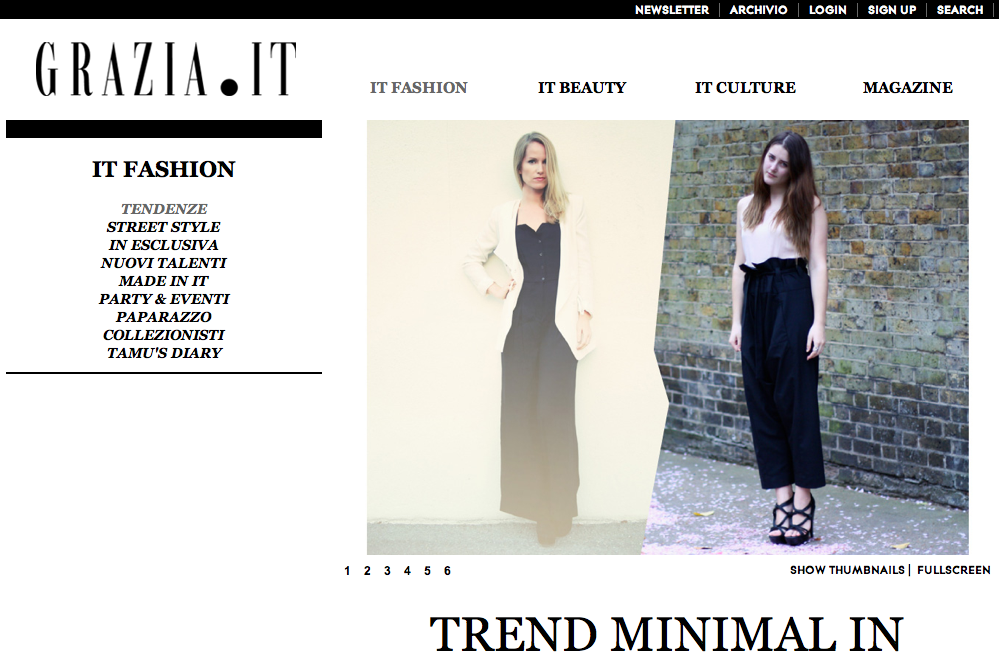Click Sign Up in top bar

[891, 10]
